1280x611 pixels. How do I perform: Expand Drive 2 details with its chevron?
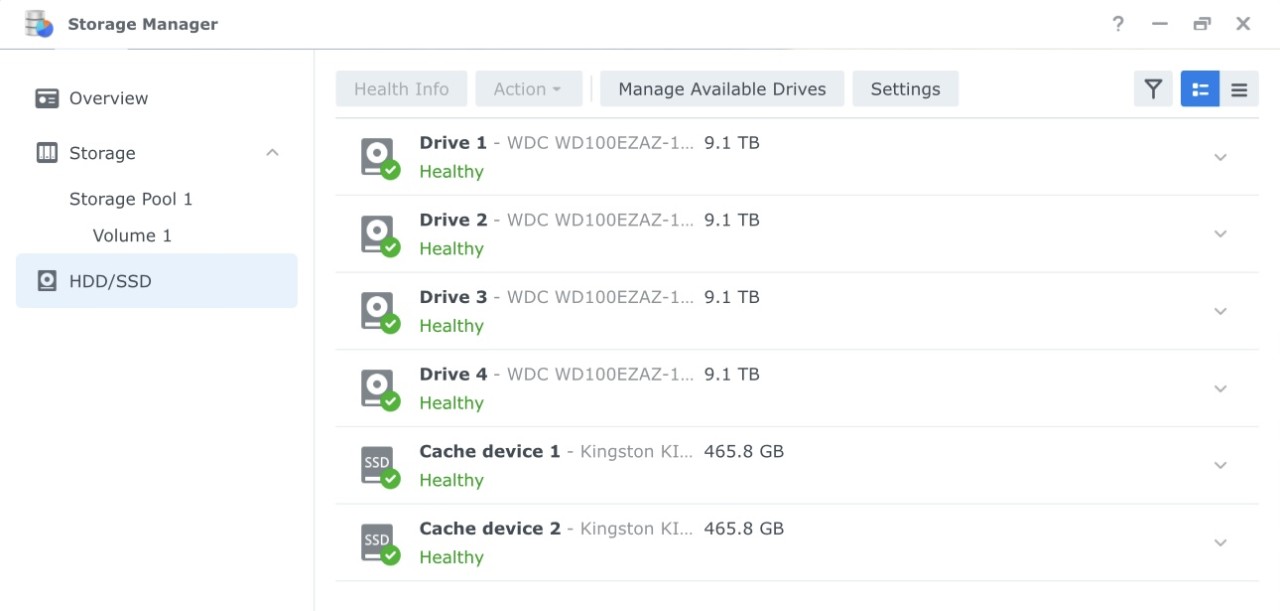1220,234
